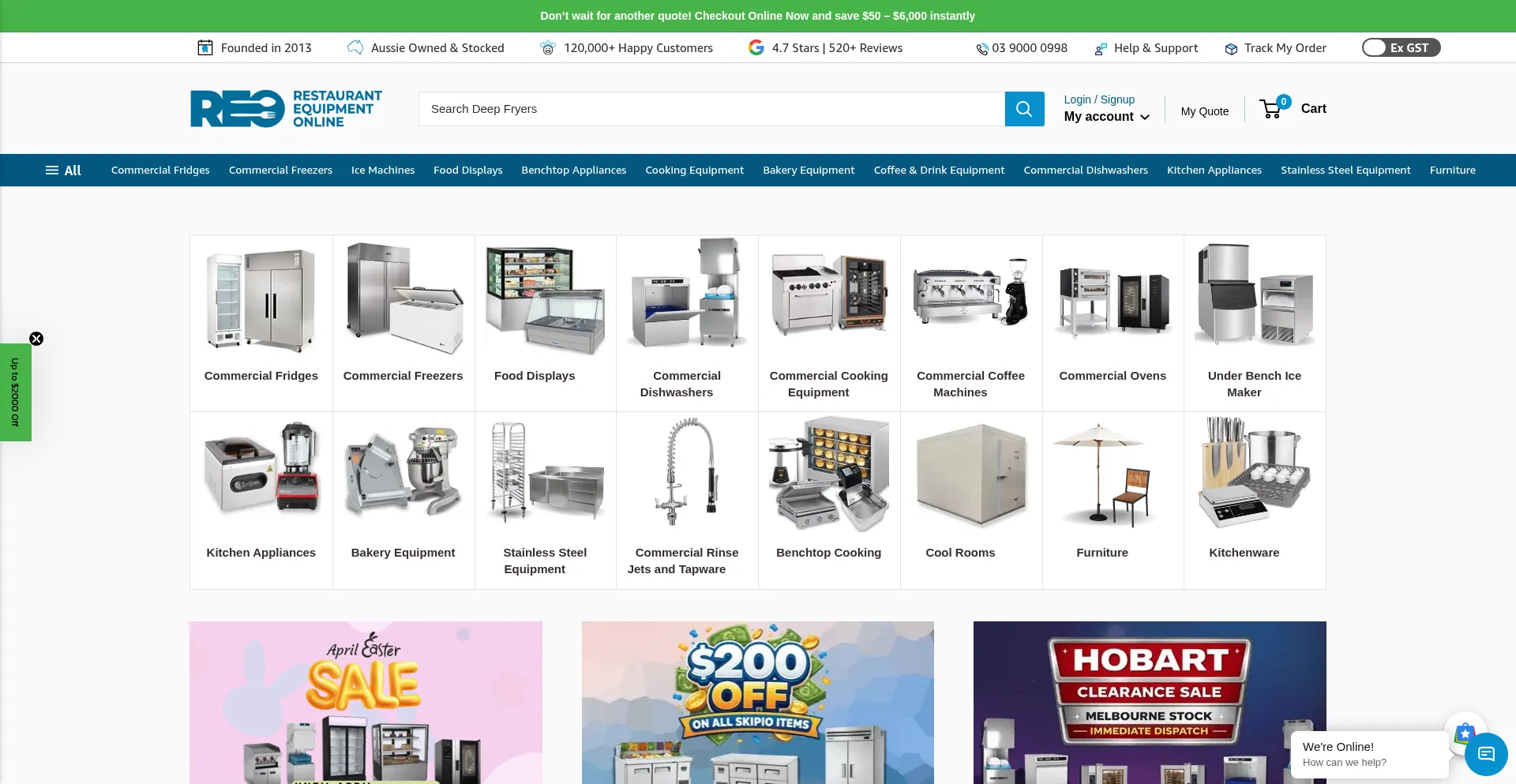
Task: Select Stainless Steel Equipment in navigation bar
Action: (x=1345, y=171)
